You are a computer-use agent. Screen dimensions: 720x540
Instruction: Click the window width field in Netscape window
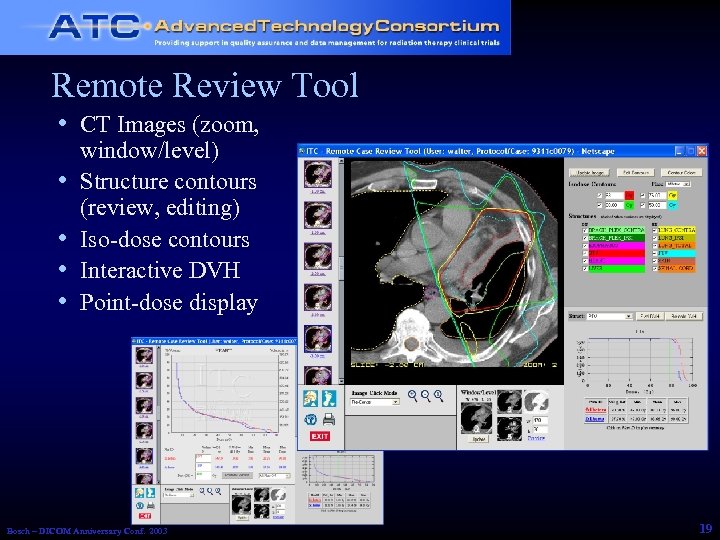coord(540,420)
